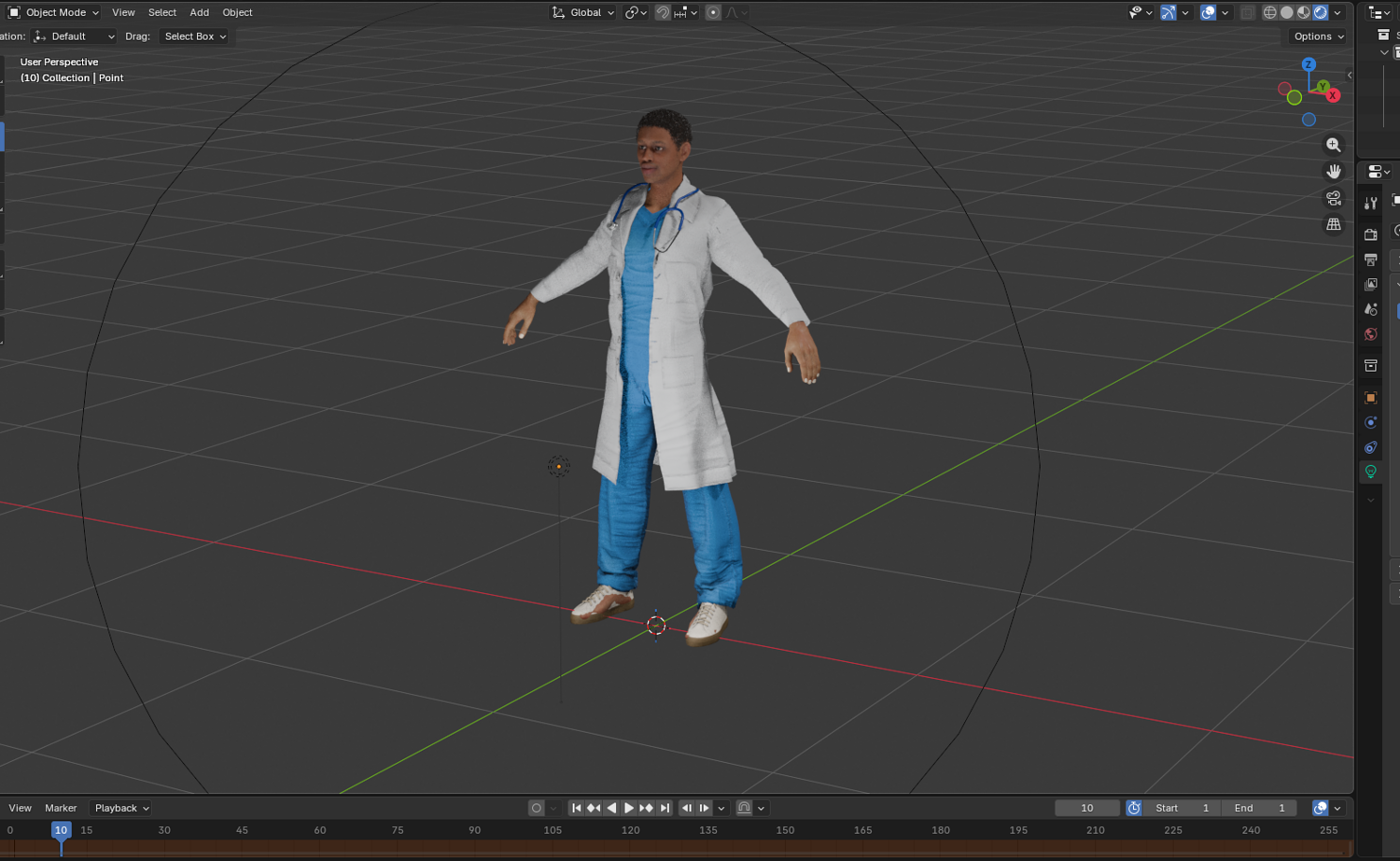
Task: Open the Object properties tab (orange square)
Action: pyautogui.click(x=1370, y=398)
